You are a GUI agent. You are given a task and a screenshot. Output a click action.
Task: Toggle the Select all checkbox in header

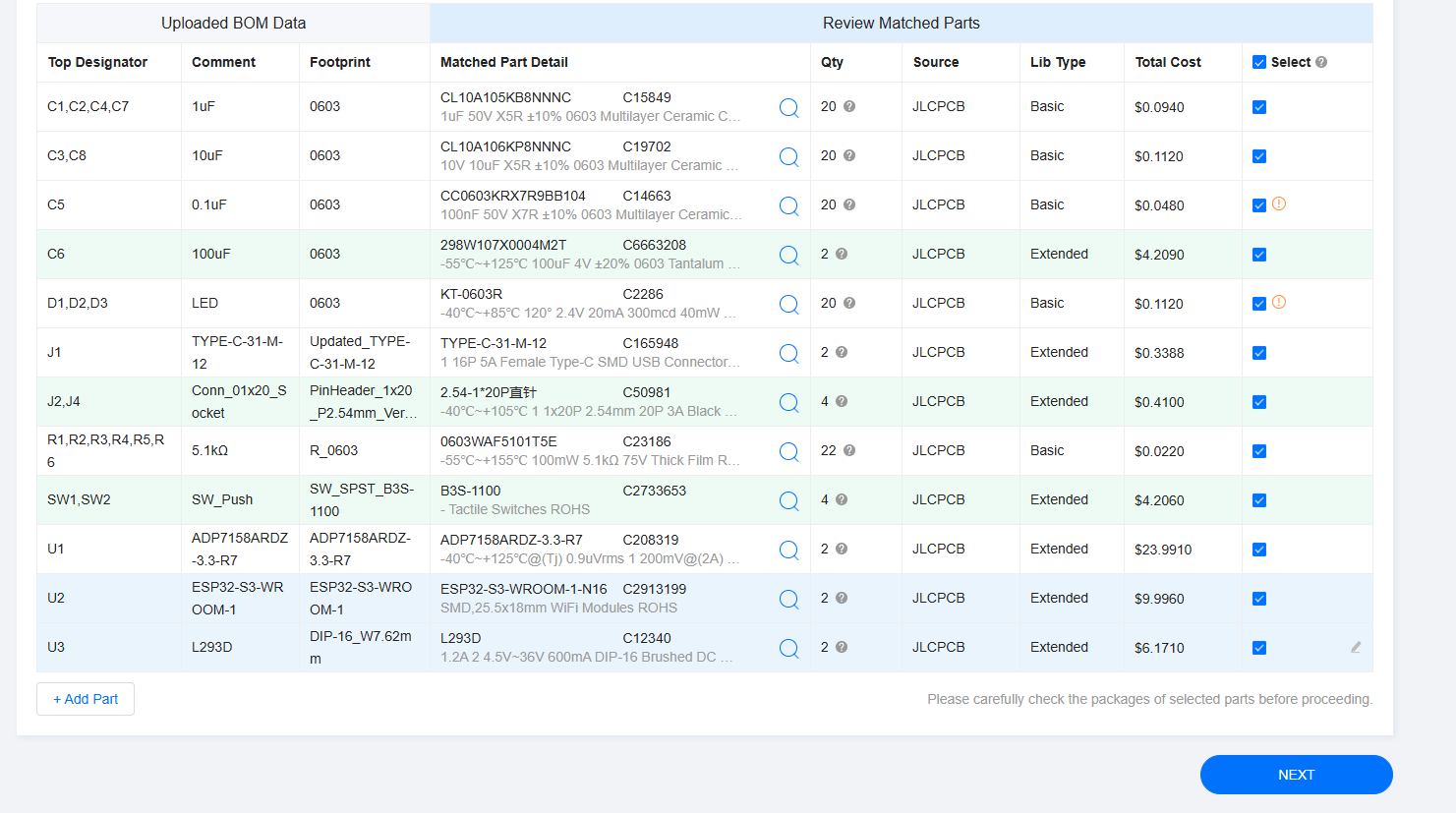1259,62
